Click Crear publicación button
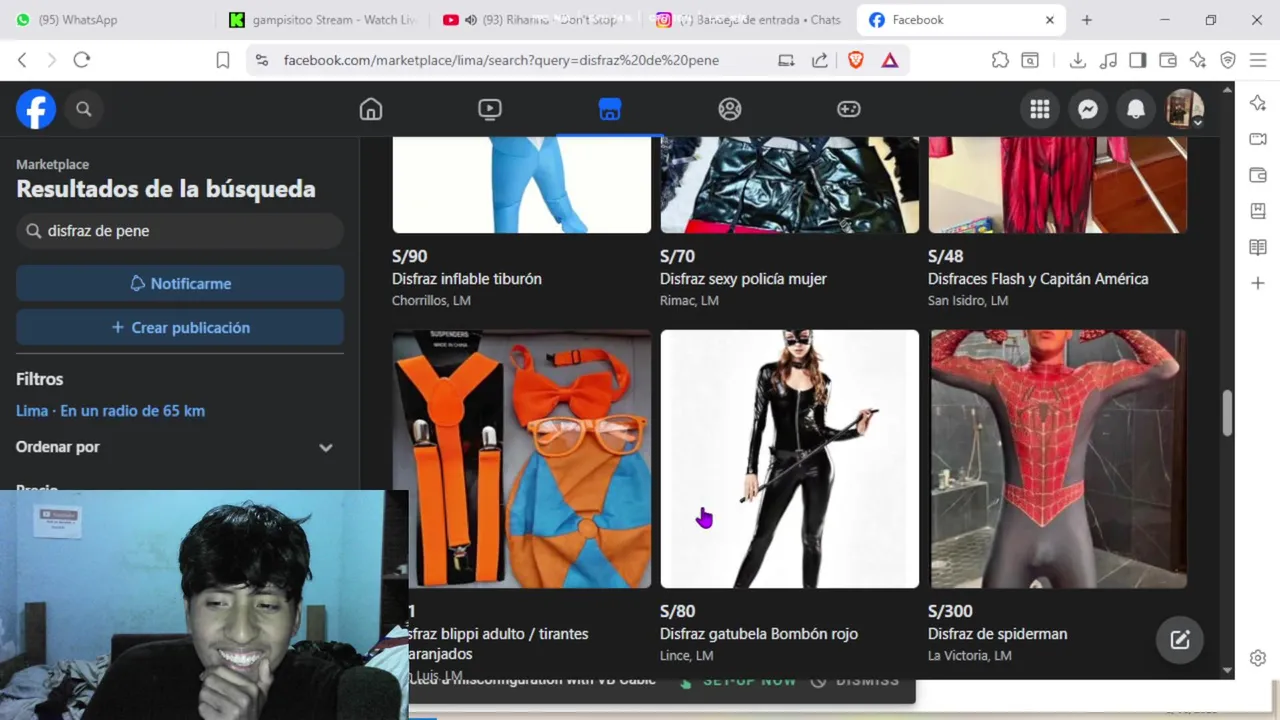 pos(180,328)
